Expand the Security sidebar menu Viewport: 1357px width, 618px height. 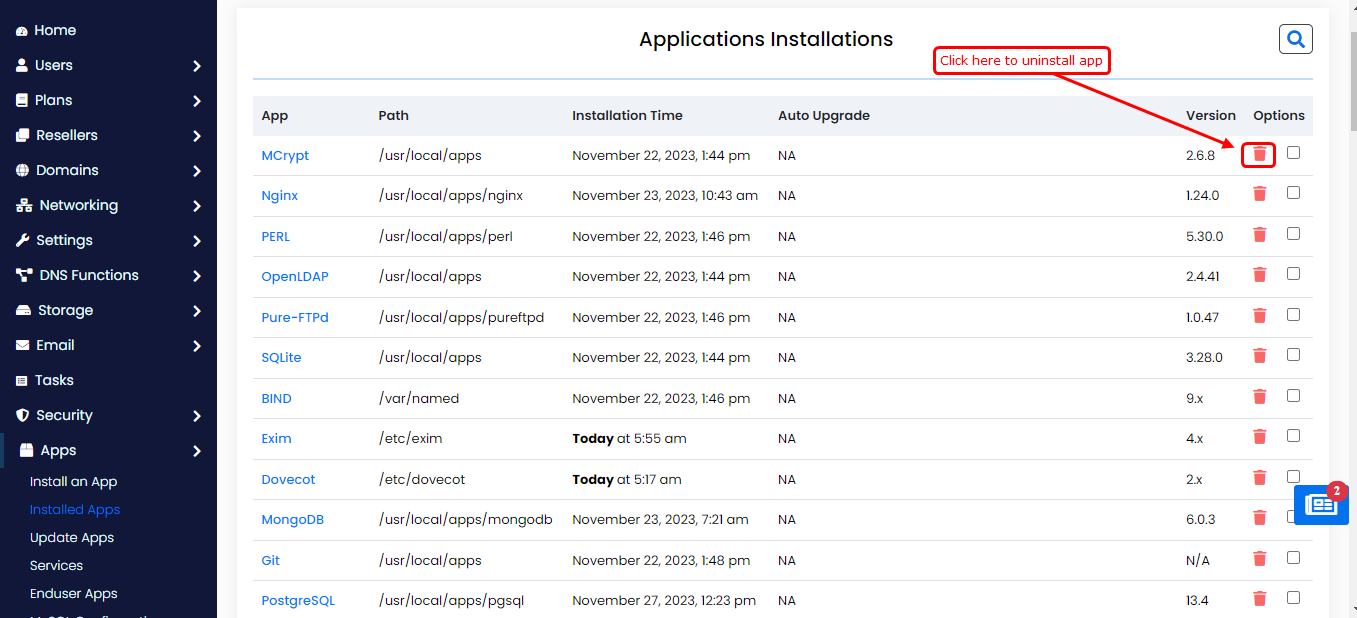108,415
